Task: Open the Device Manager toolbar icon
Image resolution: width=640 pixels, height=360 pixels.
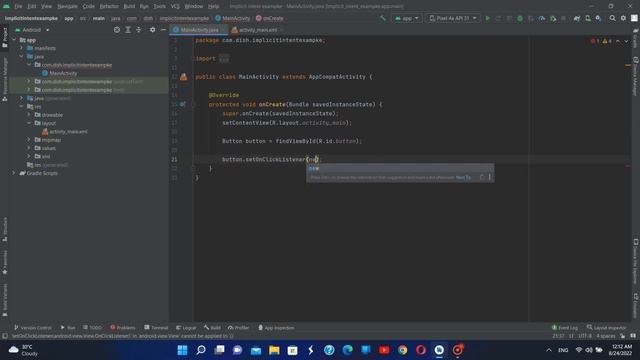Action: coord(588,18)
